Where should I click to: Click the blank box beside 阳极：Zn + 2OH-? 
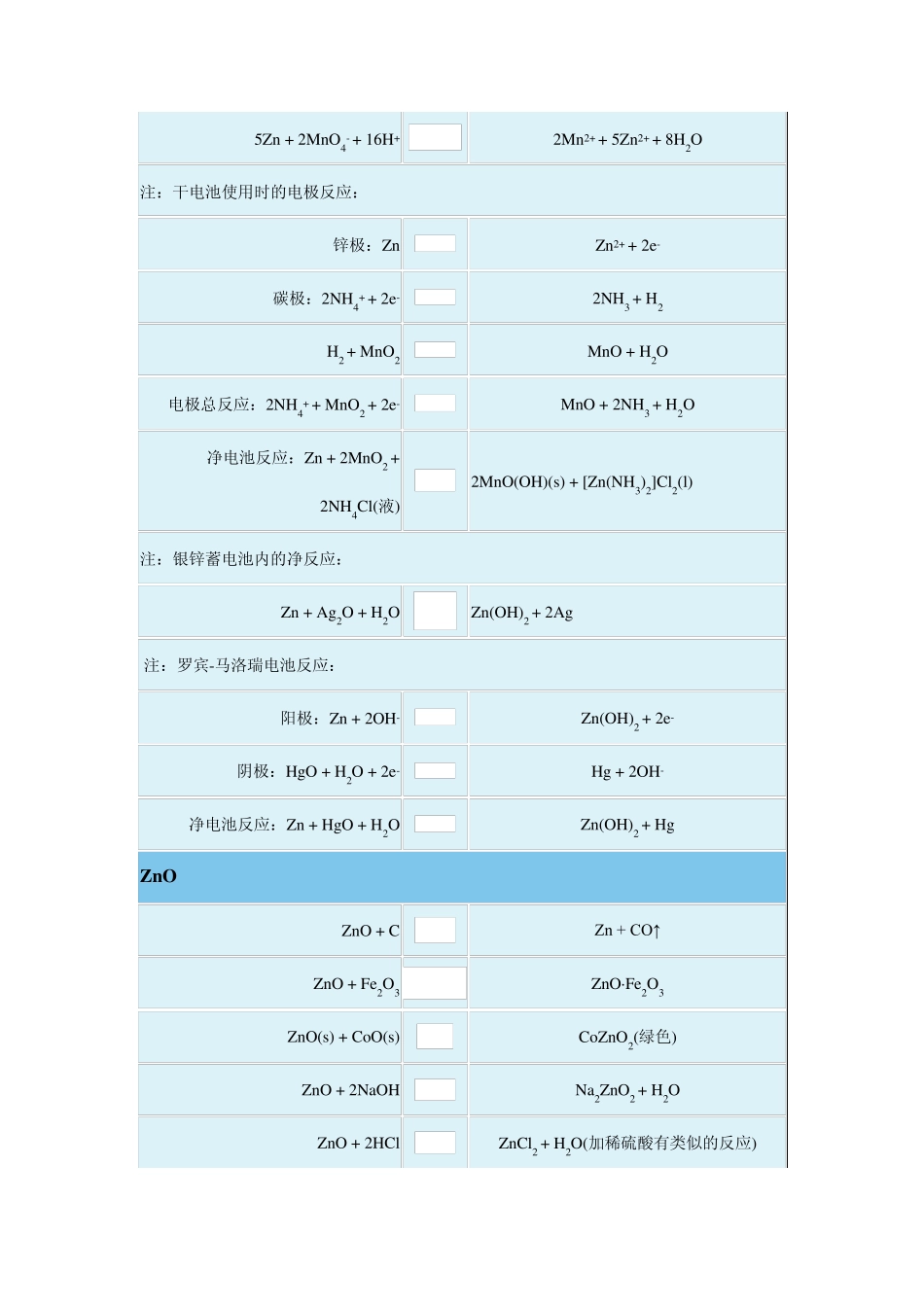point(435,717)
